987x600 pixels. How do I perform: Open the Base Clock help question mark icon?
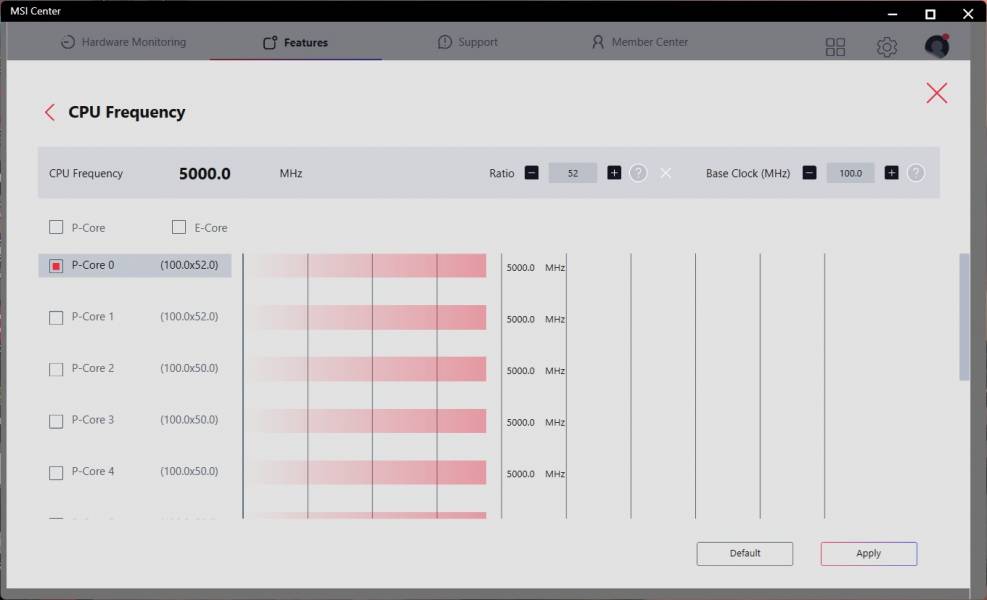point(916,173)
